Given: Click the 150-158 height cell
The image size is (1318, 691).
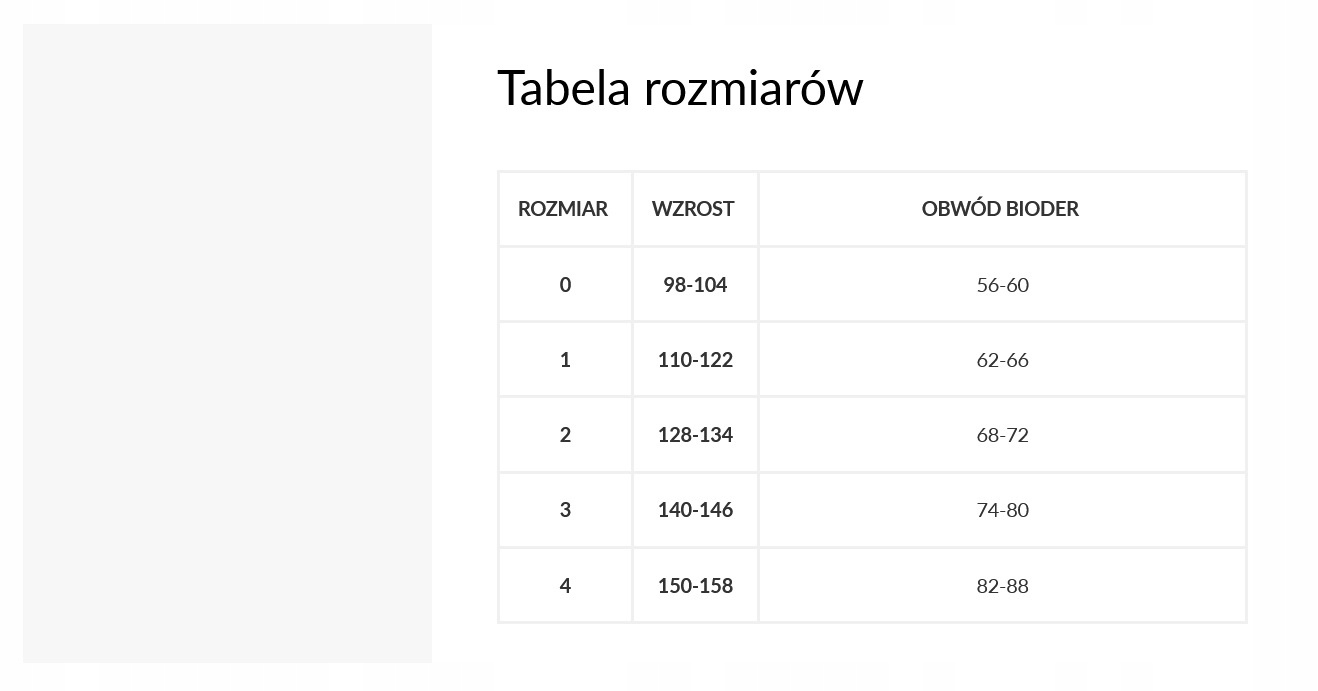Looking at the screenshot, I should click(x=695, y=586).
